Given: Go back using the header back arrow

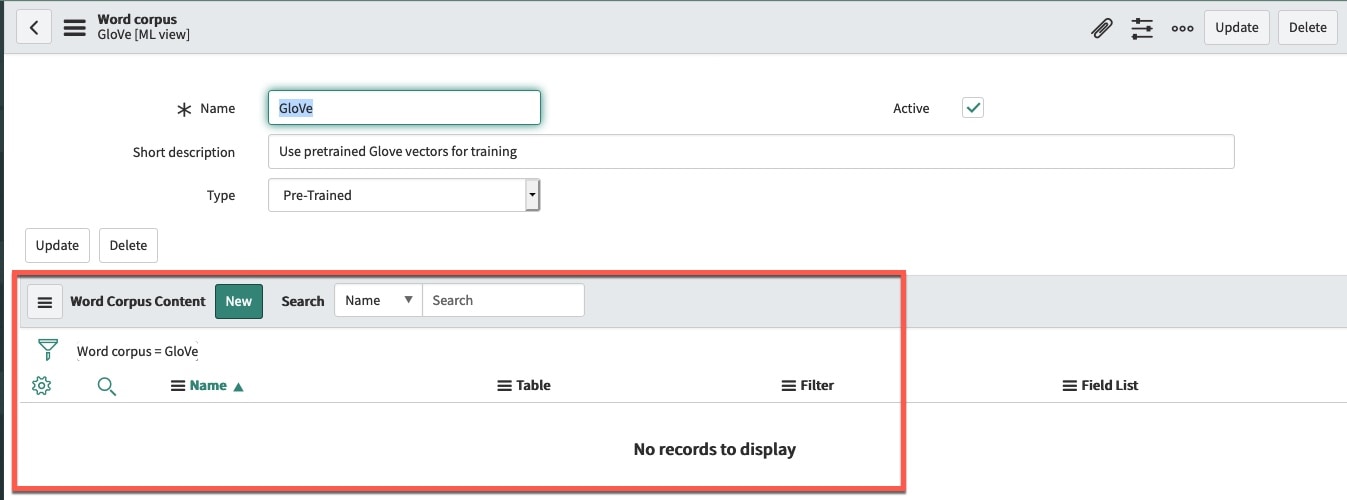Looking at the screenshot, I should tap(34, 27).
